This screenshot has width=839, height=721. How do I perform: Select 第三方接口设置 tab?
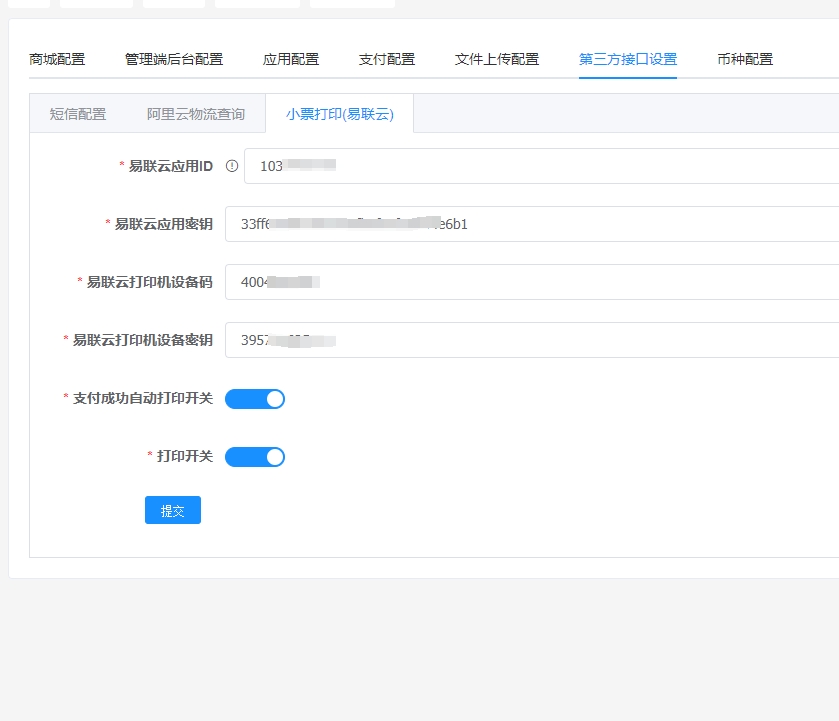(628, 59)
